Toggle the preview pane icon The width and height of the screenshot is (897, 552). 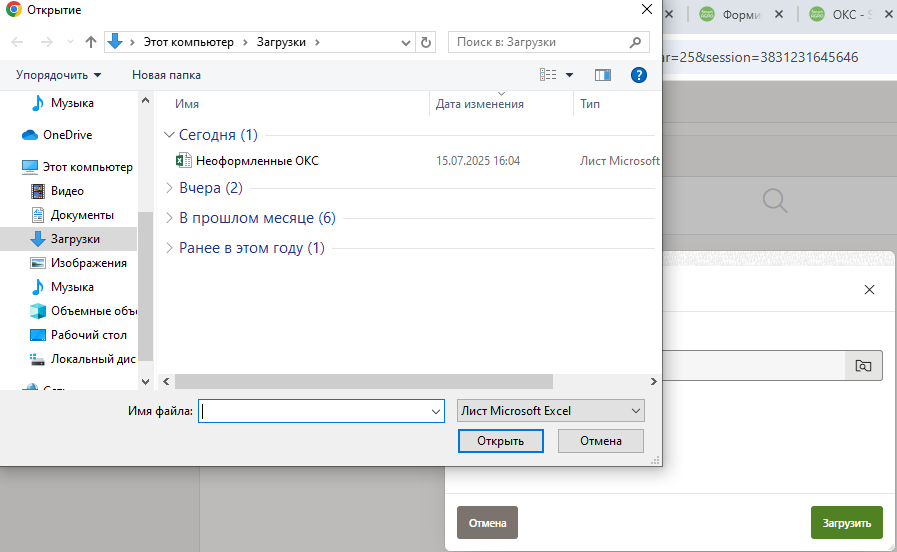[x=602, y=75]
